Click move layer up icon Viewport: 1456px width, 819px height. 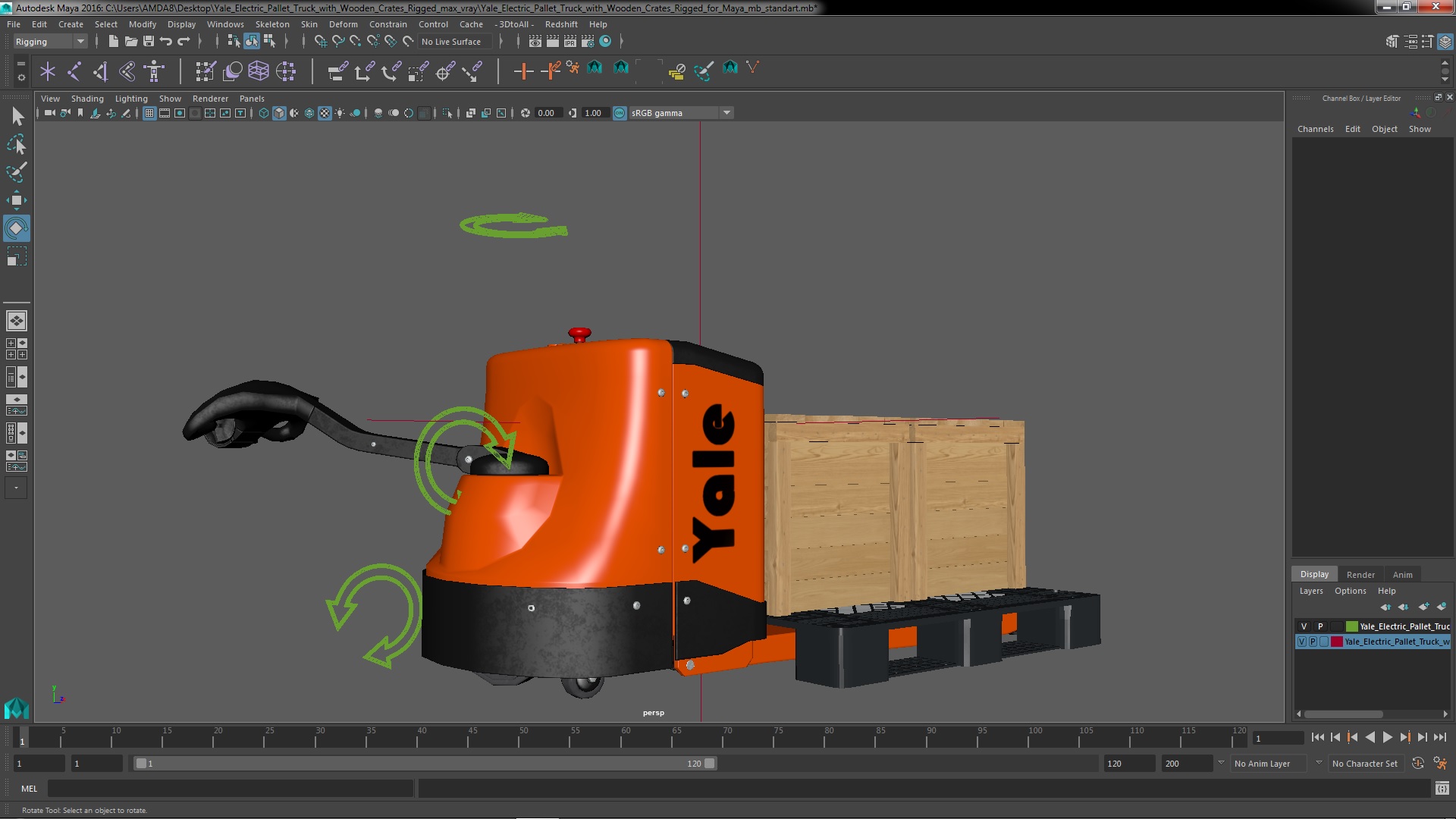point(1385,607)
